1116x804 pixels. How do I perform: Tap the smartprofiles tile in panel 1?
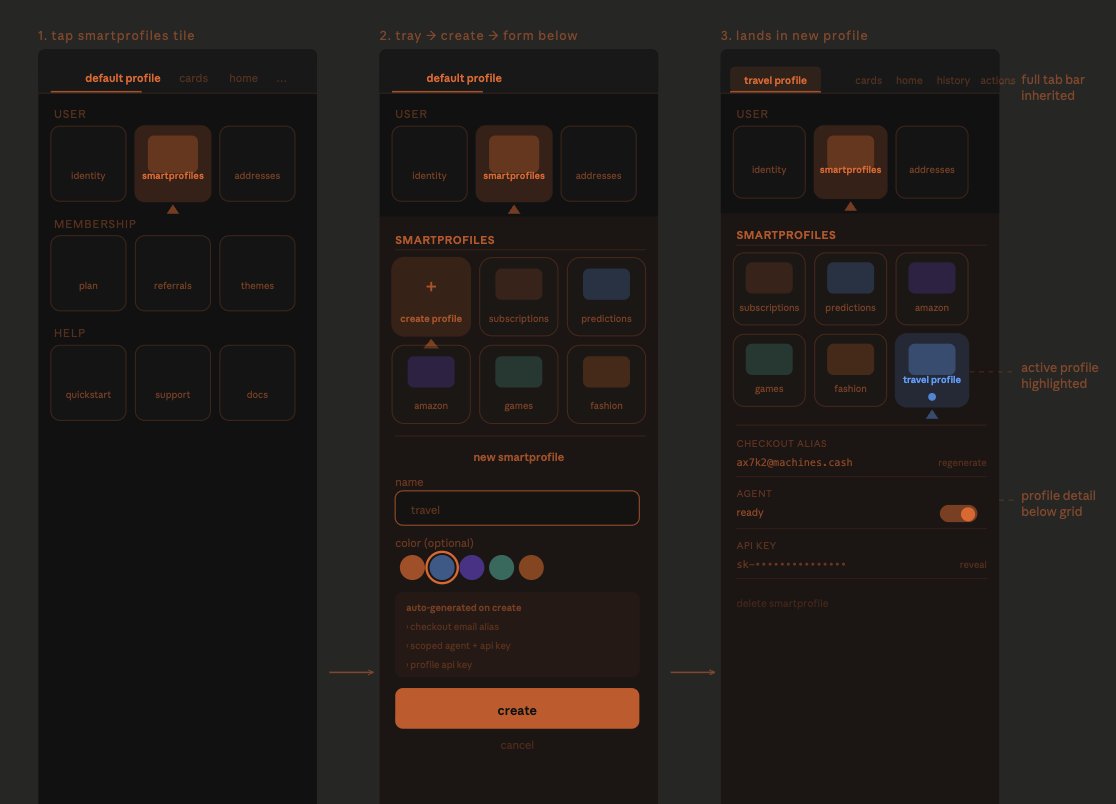click(x=173, y=164)
